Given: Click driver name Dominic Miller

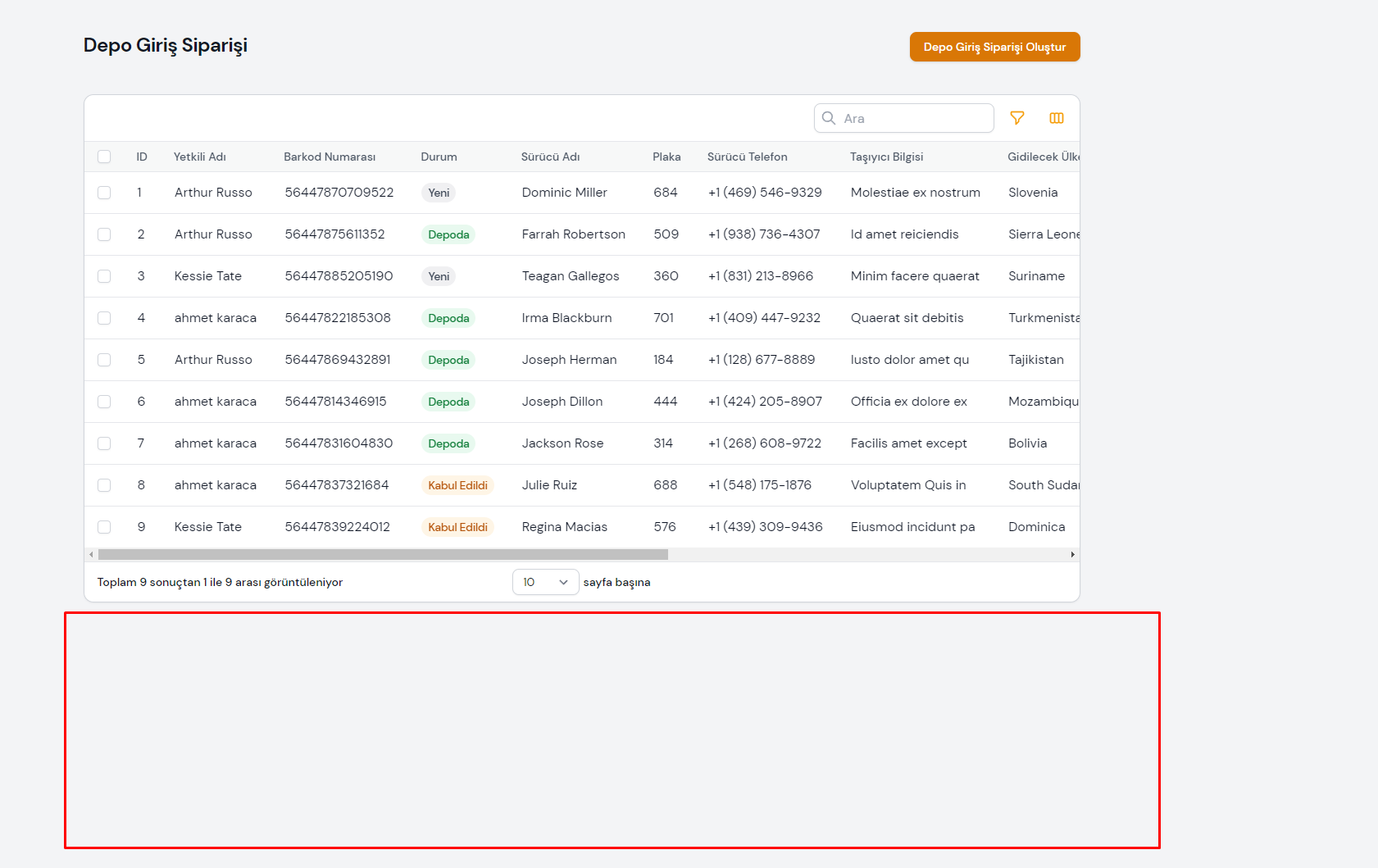Looking at the screenshot, I should click(565, 193).
